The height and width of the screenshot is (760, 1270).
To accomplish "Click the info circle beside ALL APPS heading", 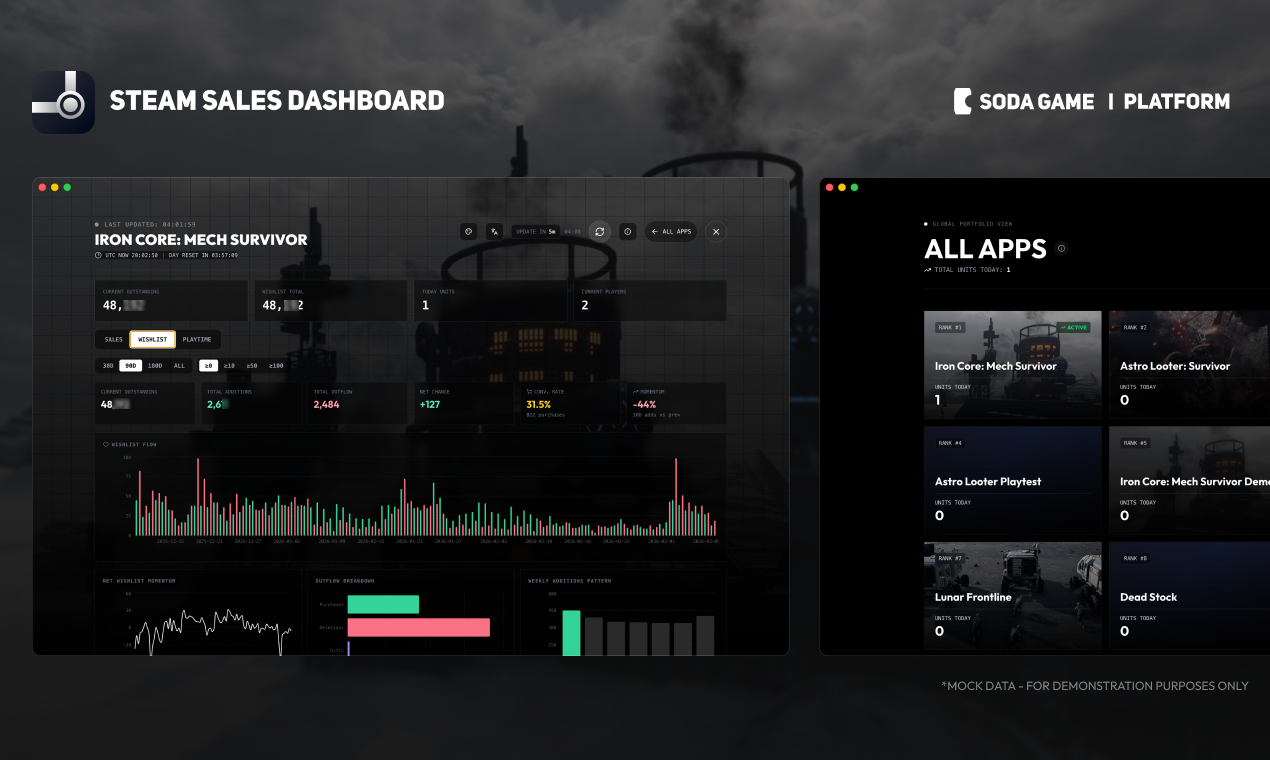I will click(x=1063, y=249).
